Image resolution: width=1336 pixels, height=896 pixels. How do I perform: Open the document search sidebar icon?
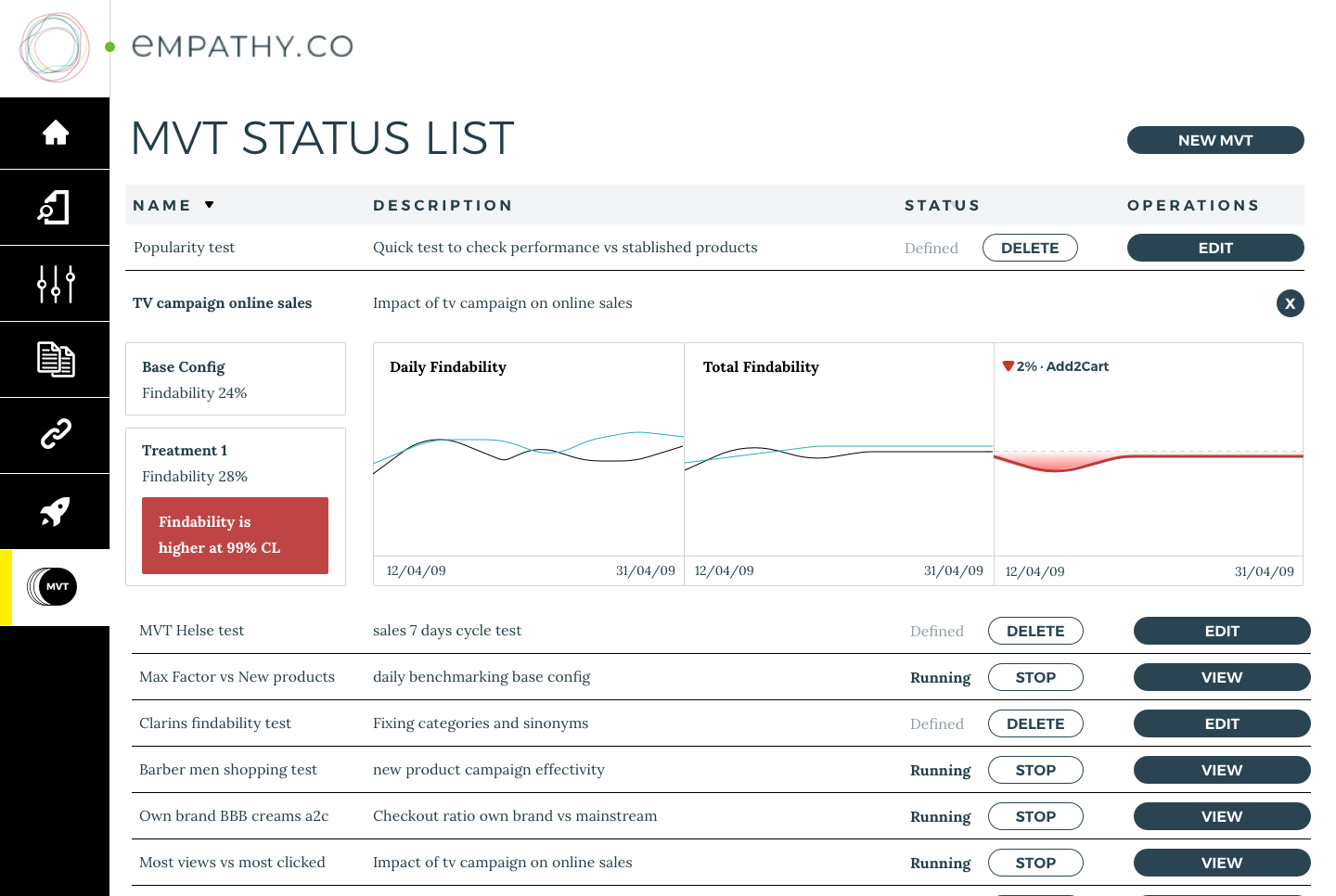54,208
